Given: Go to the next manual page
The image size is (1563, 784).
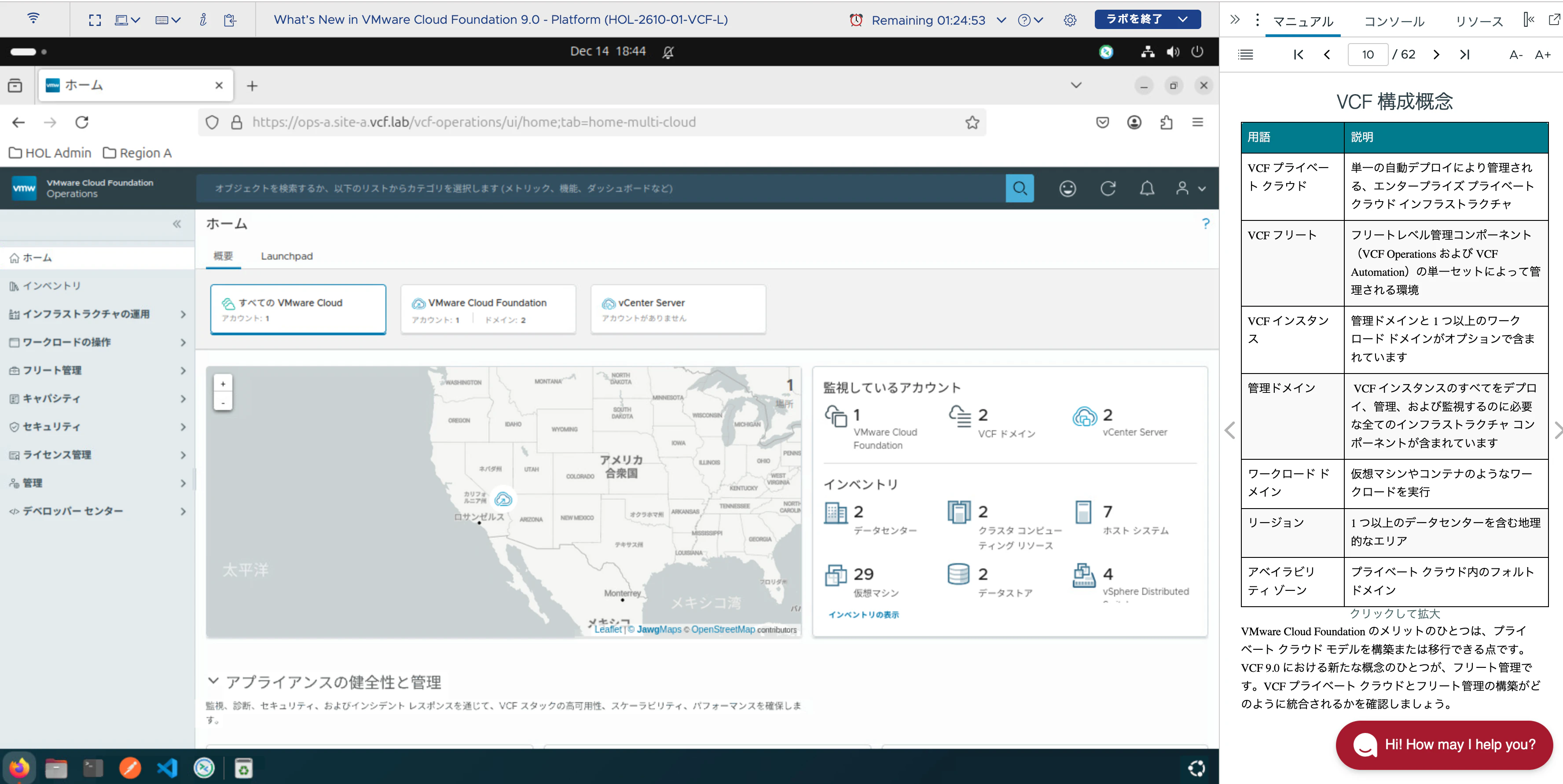Looking at the screenshot, I should 1436,55.
